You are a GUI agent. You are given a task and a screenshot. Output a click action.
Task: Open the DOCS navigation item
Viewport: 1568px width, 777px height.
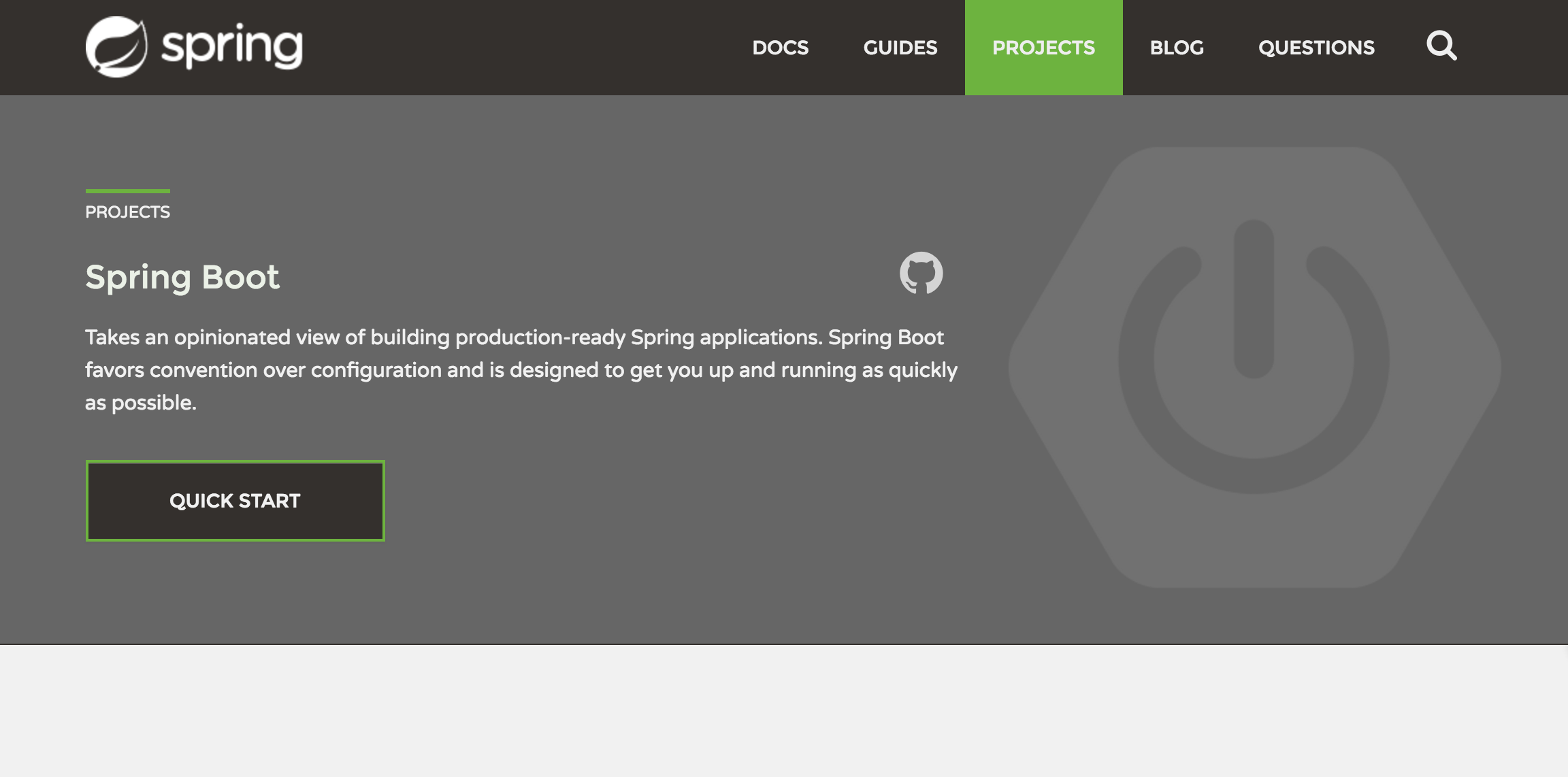tap(780, 48)
